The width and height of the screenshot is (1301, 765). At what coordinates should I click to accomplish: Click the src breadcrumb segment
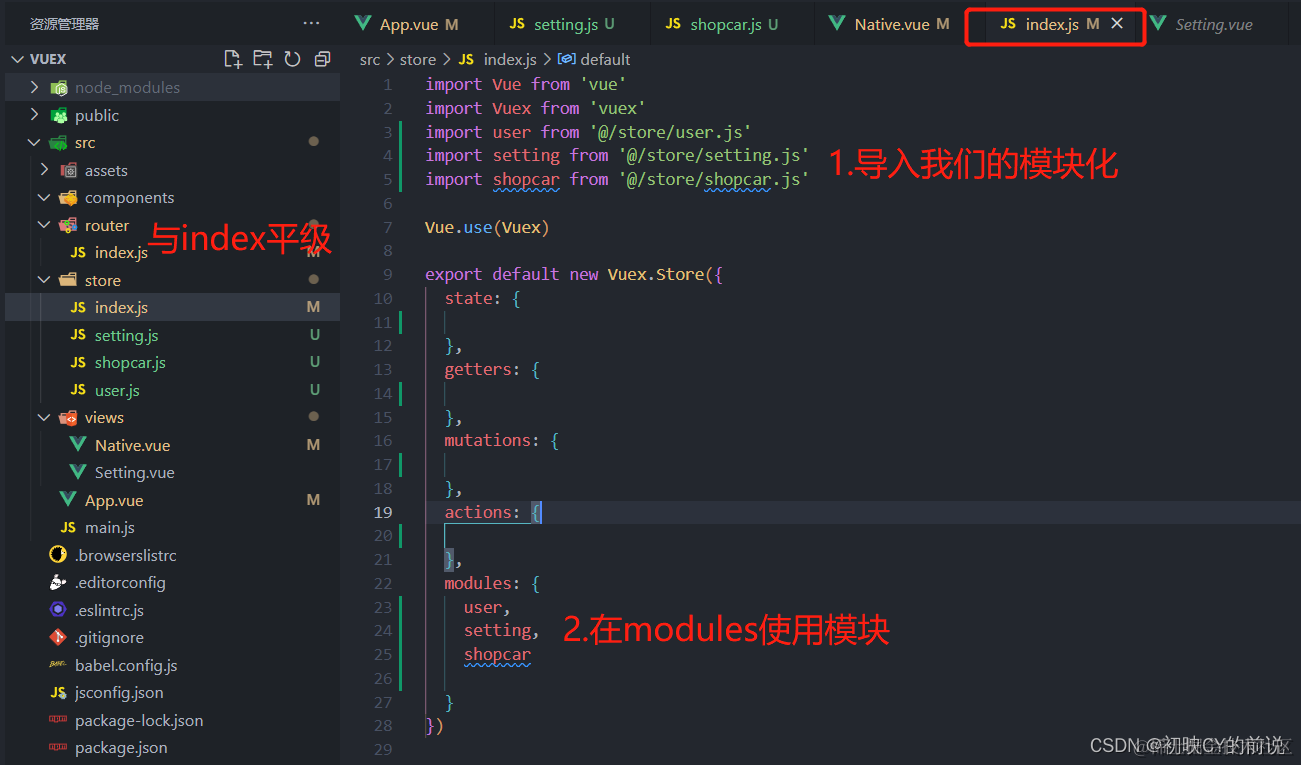point(370,60)
